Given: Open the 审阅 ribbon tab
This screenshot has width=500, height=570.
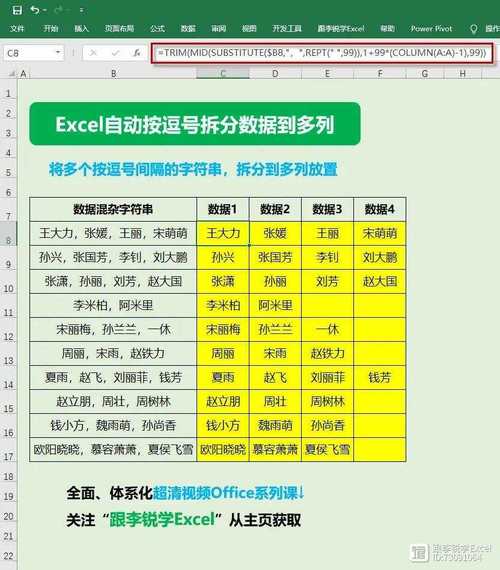Looking at the screenshot, I should click(219, 28).
